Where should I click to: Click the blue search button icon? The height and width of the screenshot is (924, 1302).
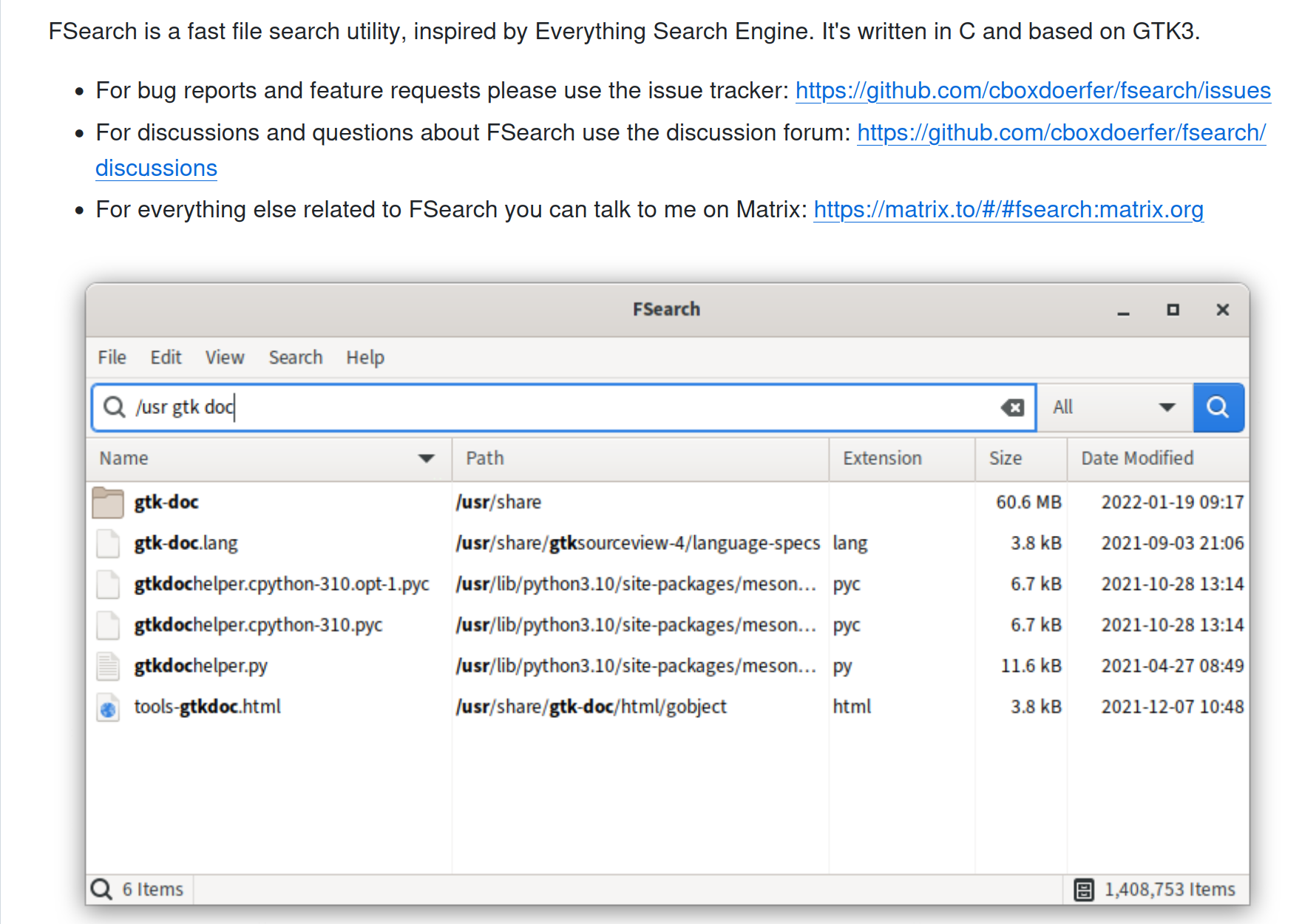[1218, 407]
